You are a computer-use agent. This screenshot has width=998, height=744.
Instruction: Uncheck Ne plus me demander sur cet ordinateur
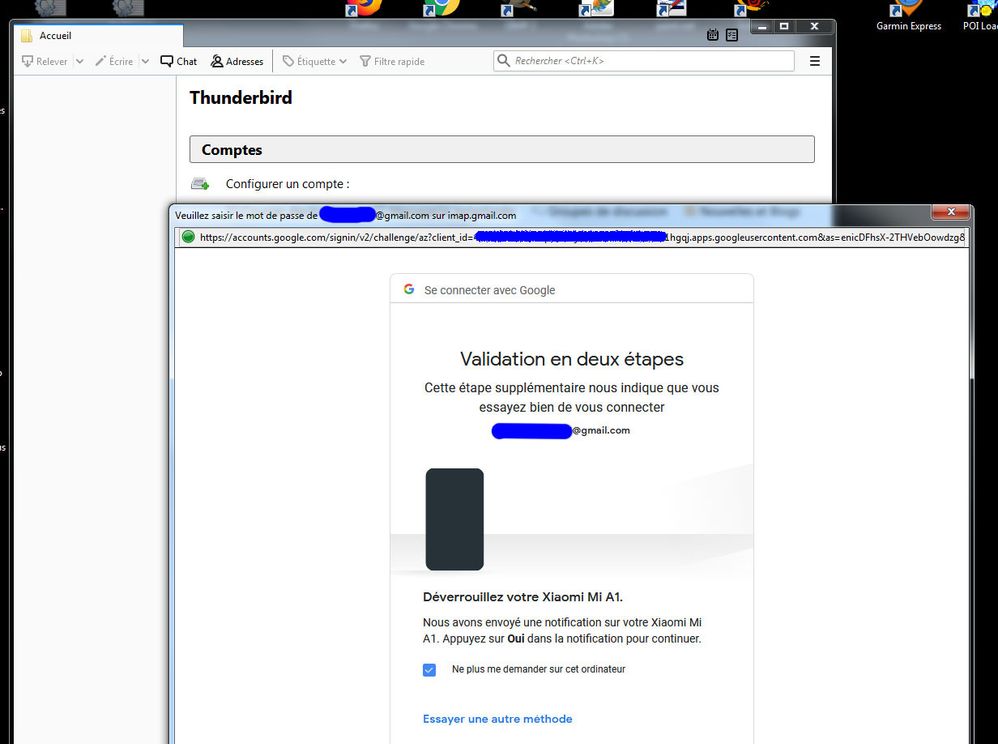(x=429, y=670)
